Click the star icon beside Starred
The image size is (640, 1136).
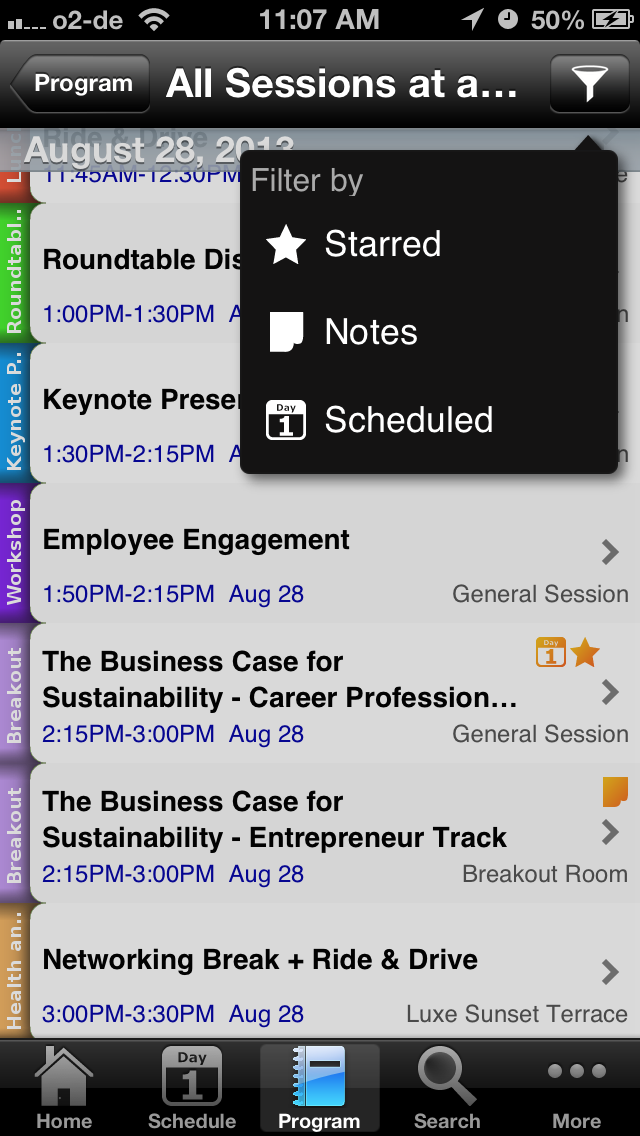click(x=286, y=245)
